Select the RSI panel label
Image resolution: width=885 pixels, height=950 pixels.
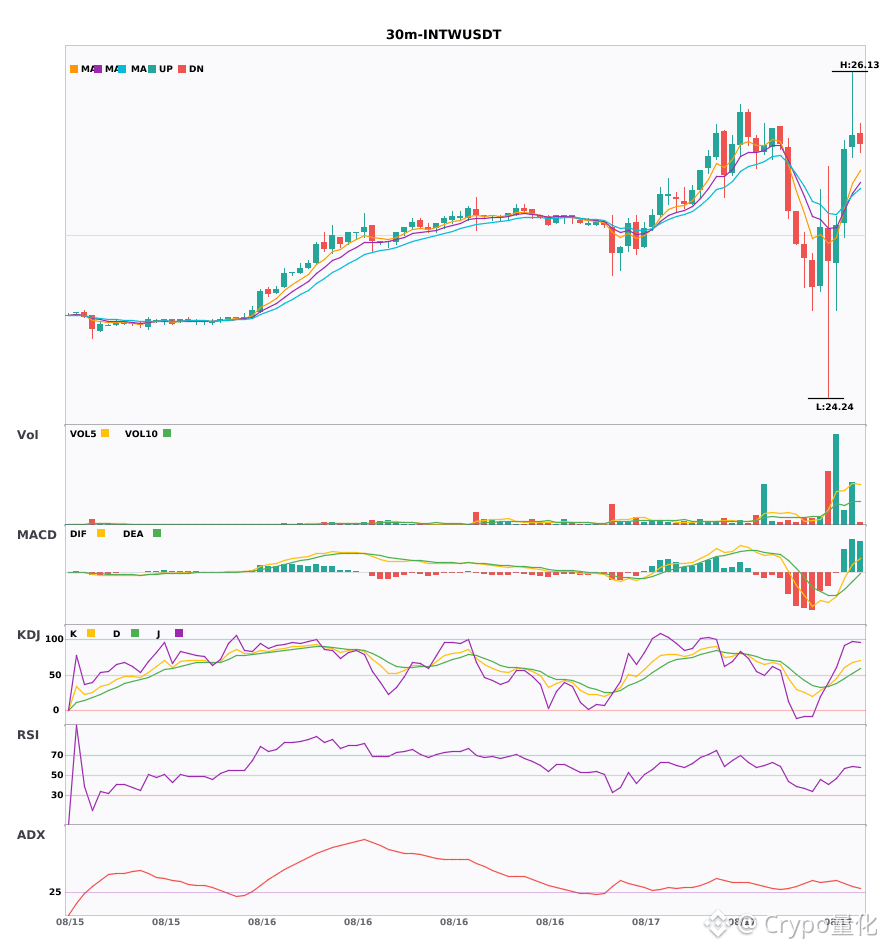27,735
